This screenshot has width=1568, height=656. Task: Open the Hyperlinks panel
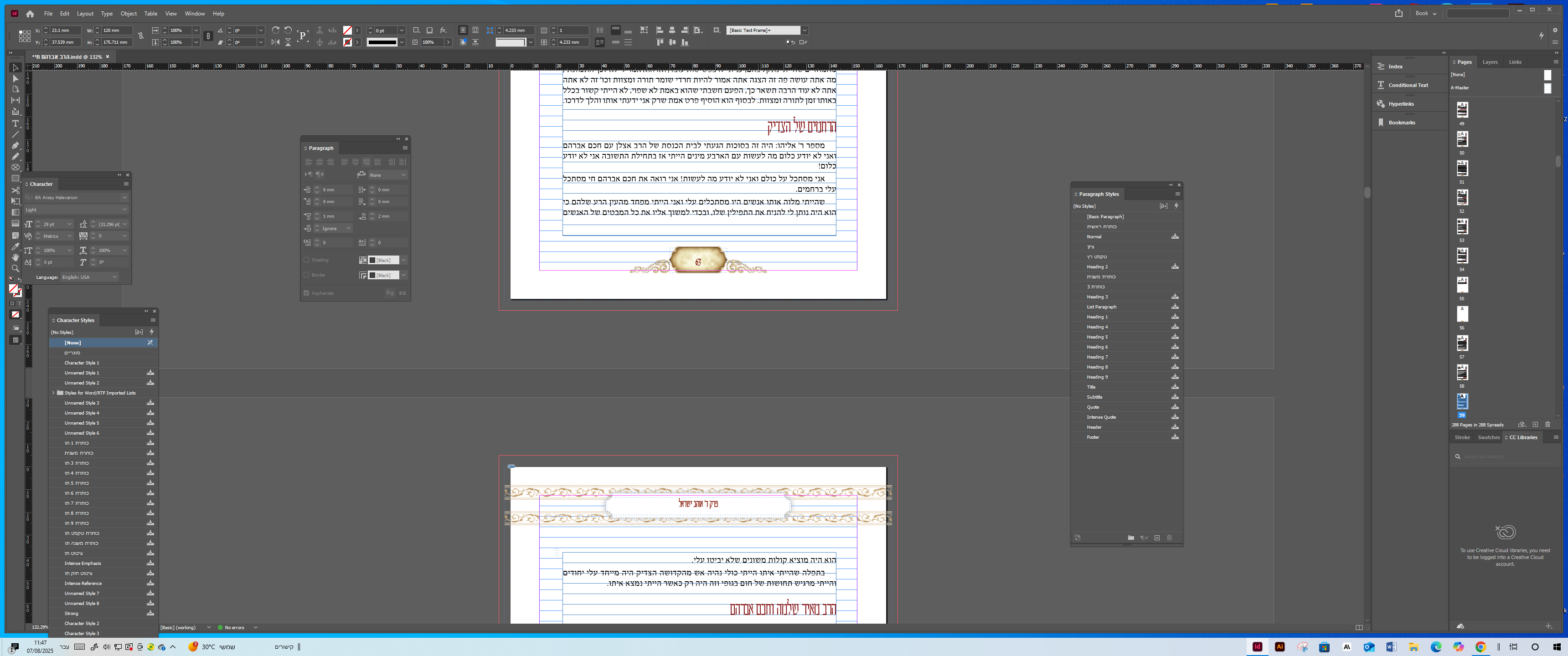click(x=1401, y=104)
